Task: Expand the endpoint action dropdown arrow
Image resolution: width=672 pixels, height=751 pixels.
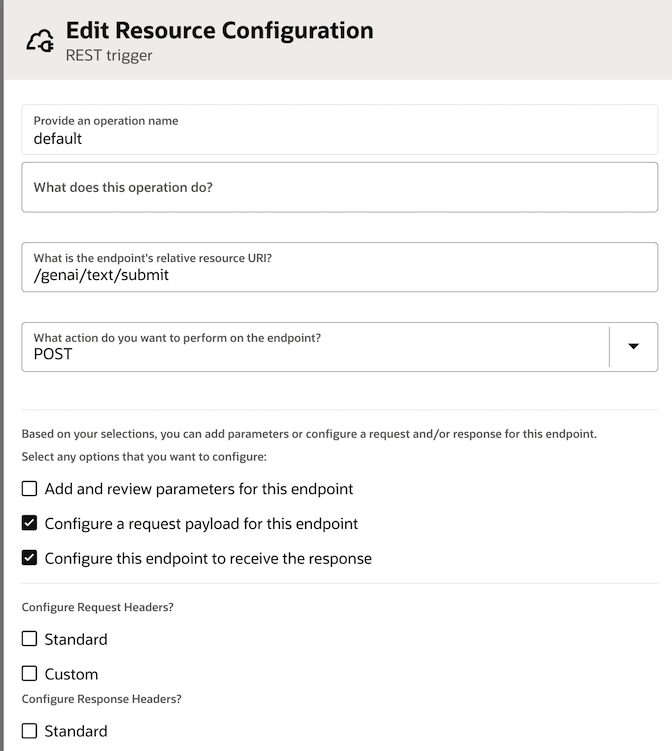Action: (x=633, y=346)
